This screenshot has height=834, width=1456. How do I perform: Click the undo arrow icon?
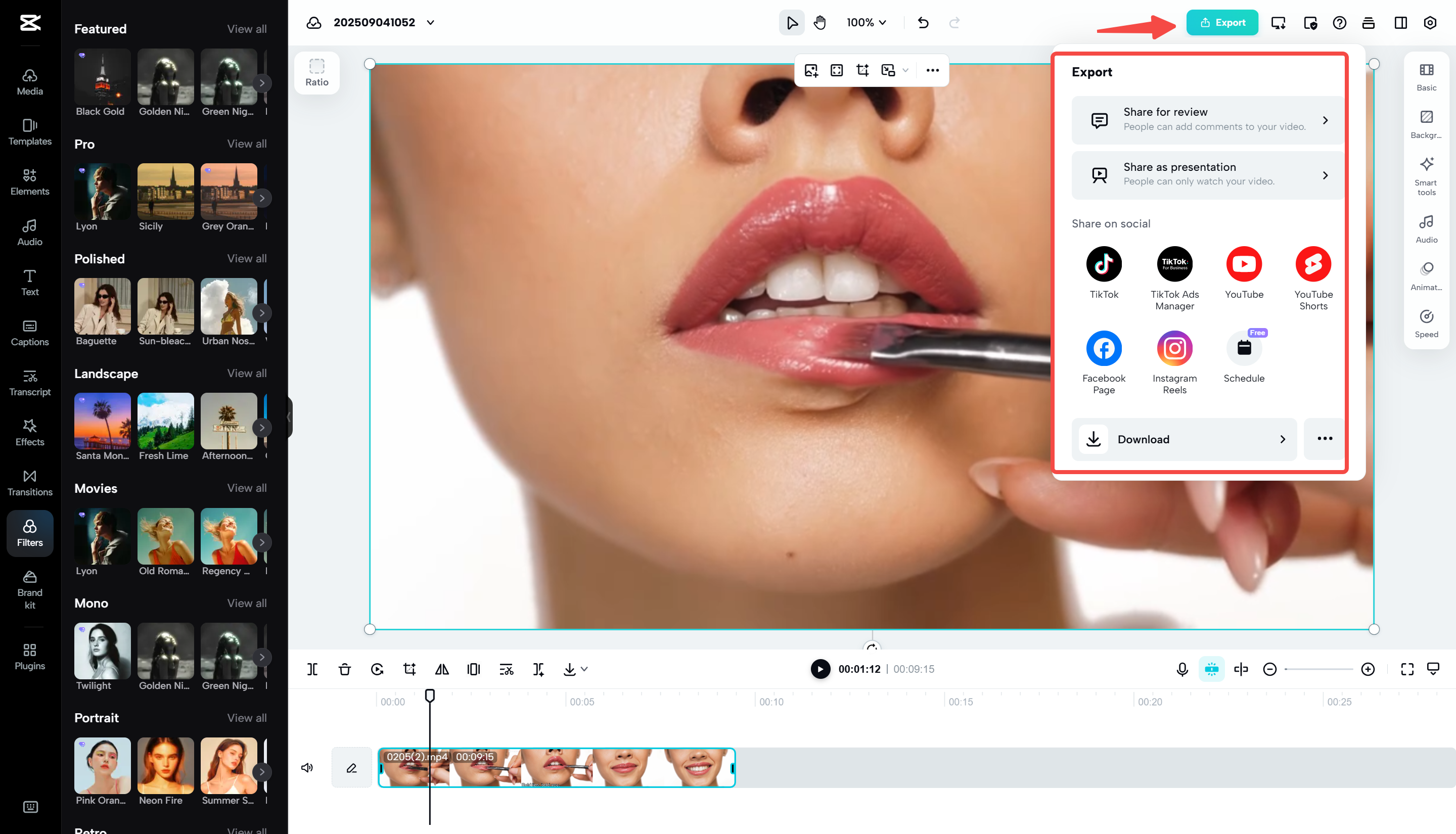pyautogui.click(x=923, y=23)
